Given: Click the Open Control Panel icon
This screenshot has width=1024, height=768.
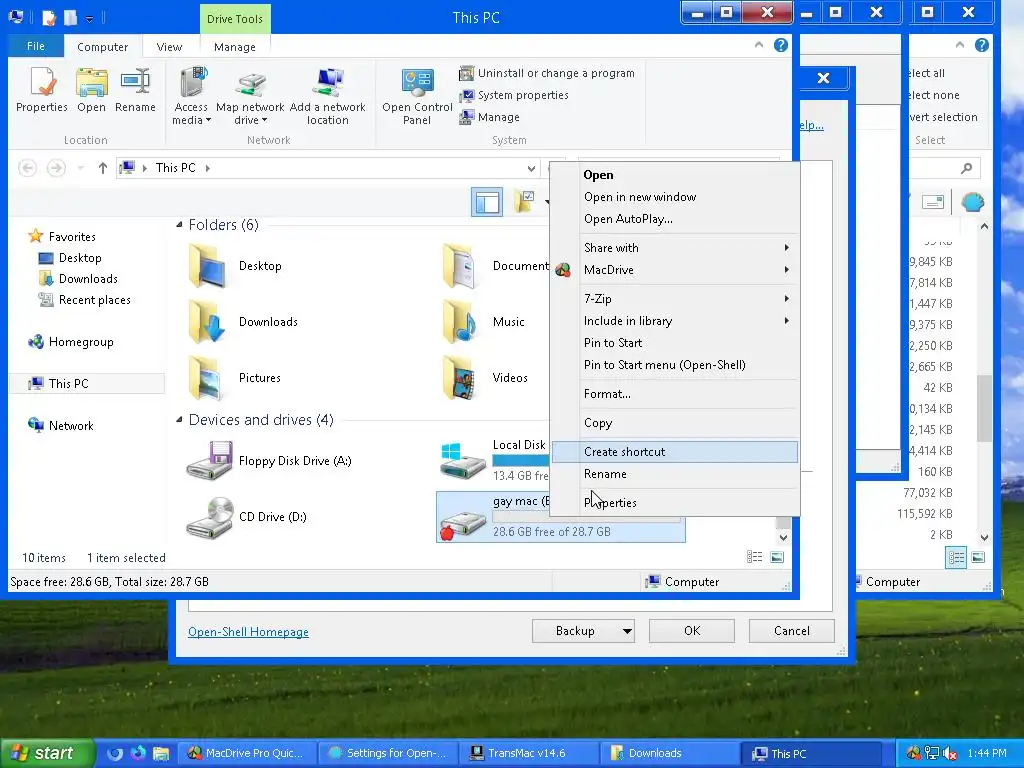Looking at the screenshot, I should click(x=417, y=96).
